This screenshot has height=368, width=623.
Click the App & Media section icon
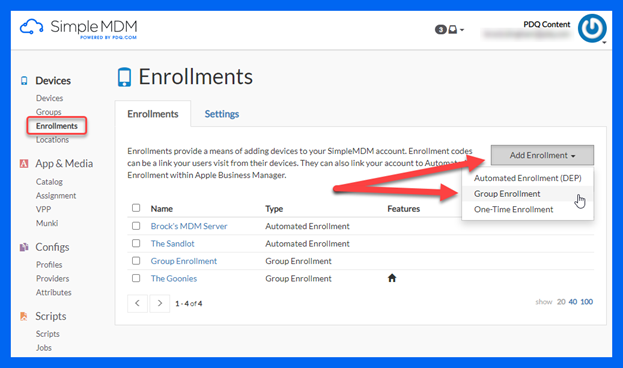[x=24, y=163]
